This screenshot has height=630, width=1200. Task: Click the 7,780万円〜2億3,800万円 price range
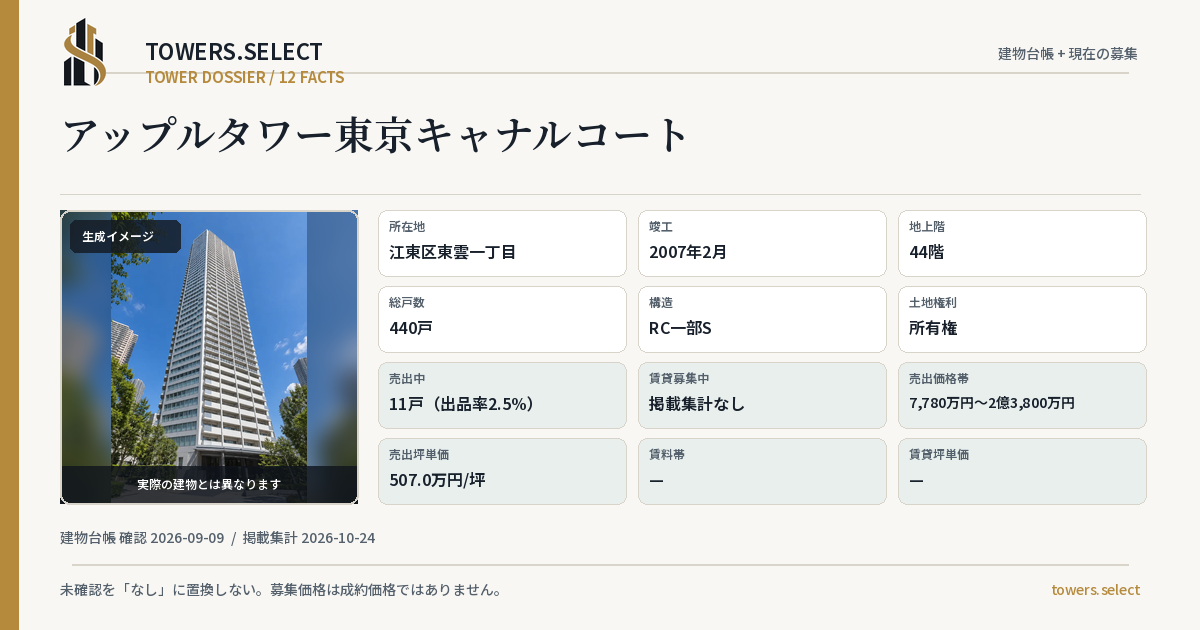coord(992,403)
